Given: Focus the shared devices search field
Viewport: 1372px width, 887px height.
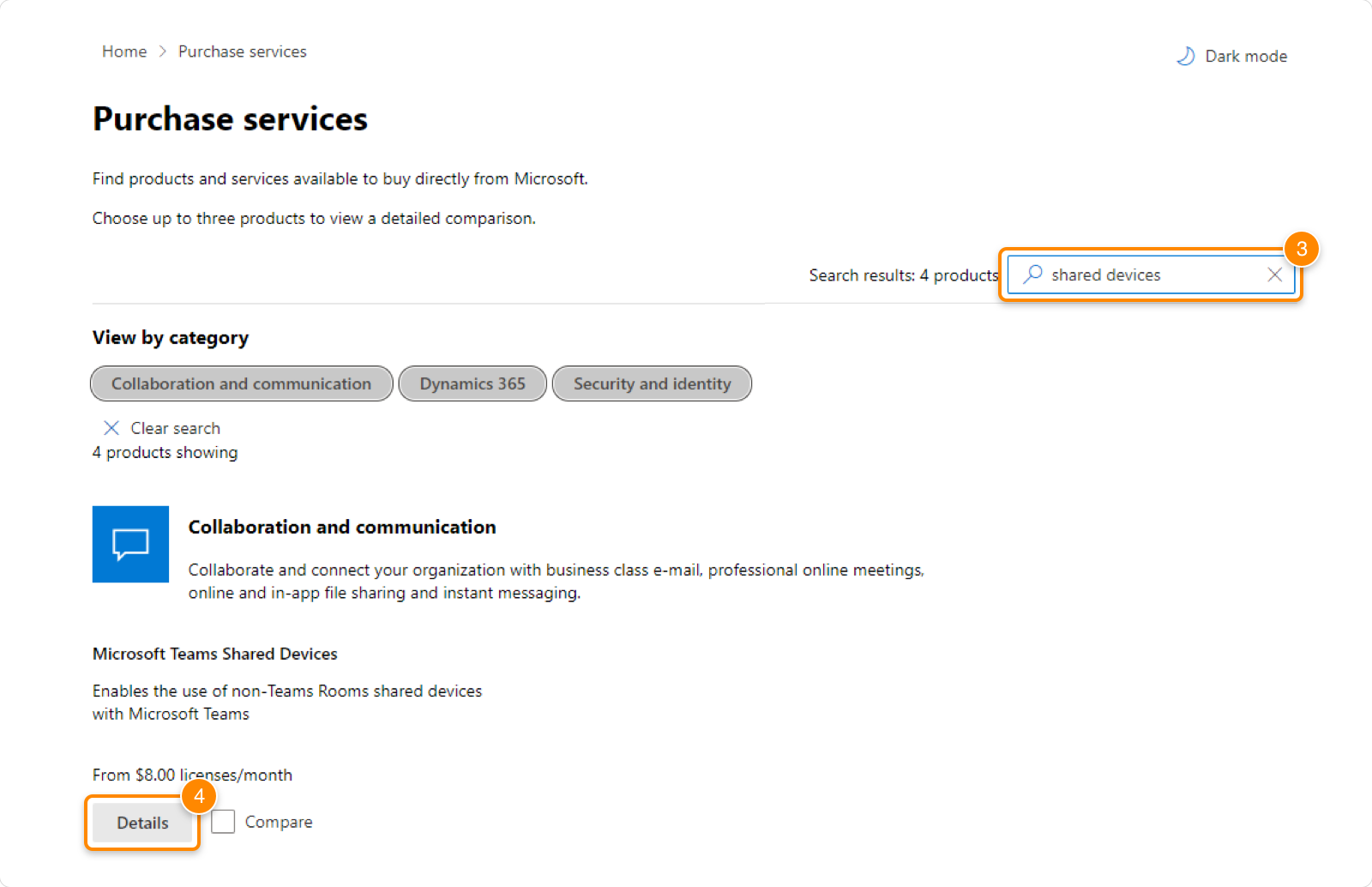Looking at the screenshot, I should click(x=1149, y=275).
